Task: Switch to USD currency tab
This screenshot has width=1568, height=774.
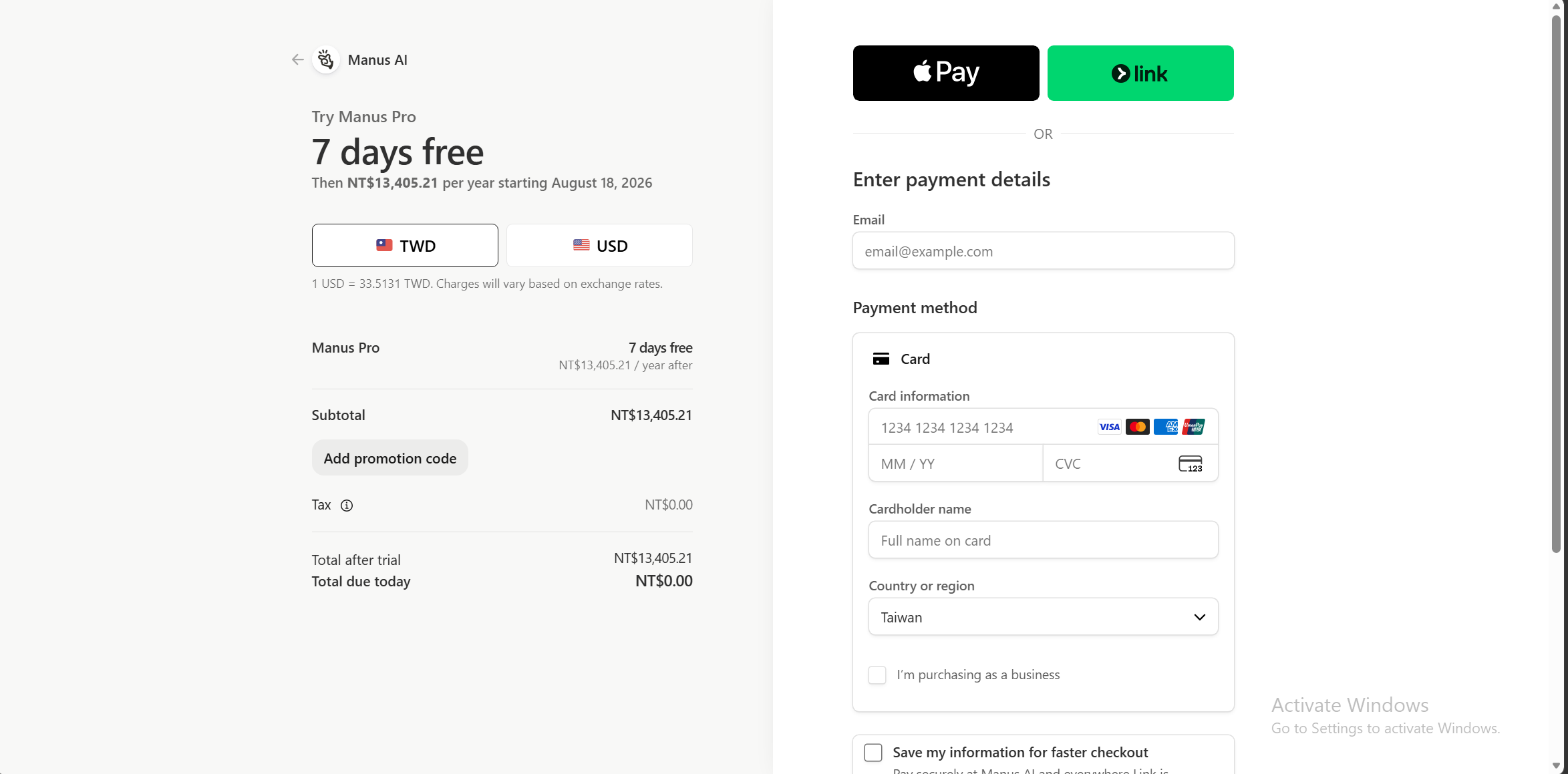Action: [599, 246]
